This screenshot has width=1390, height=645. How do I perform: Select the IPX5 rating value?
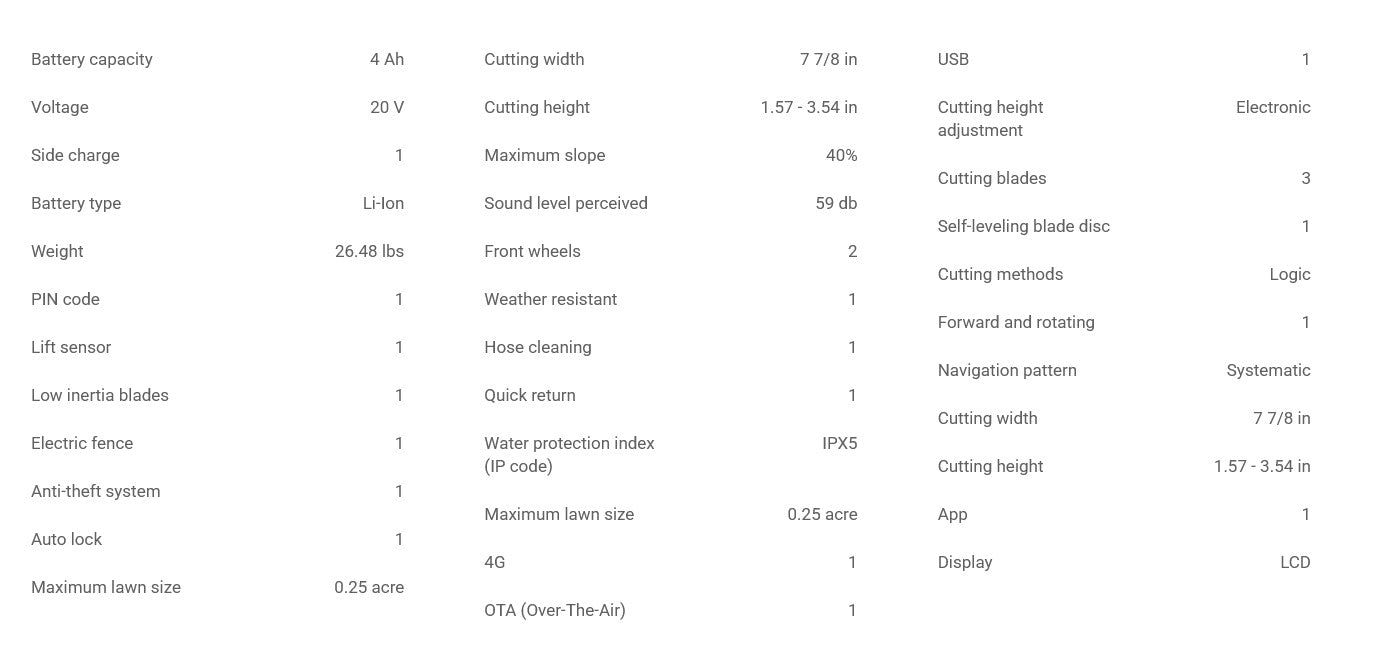[839, 443]
